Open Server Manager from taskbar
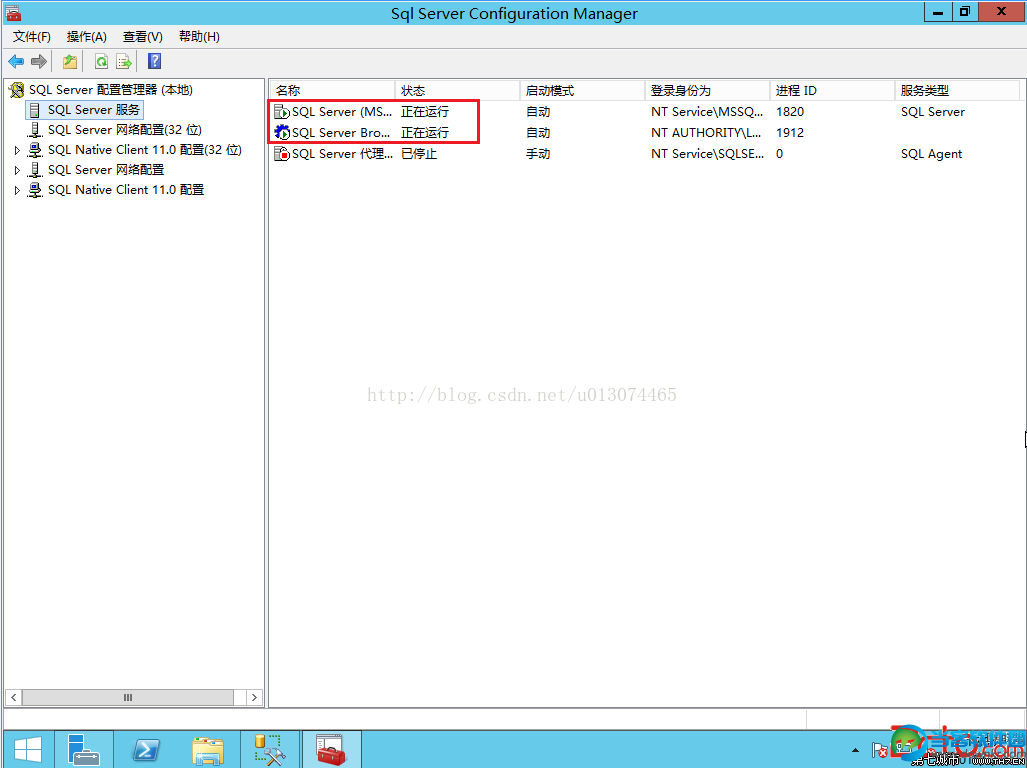Image resolution: width=1027 pixels, height=768 pixels. [x=83, y=749]
